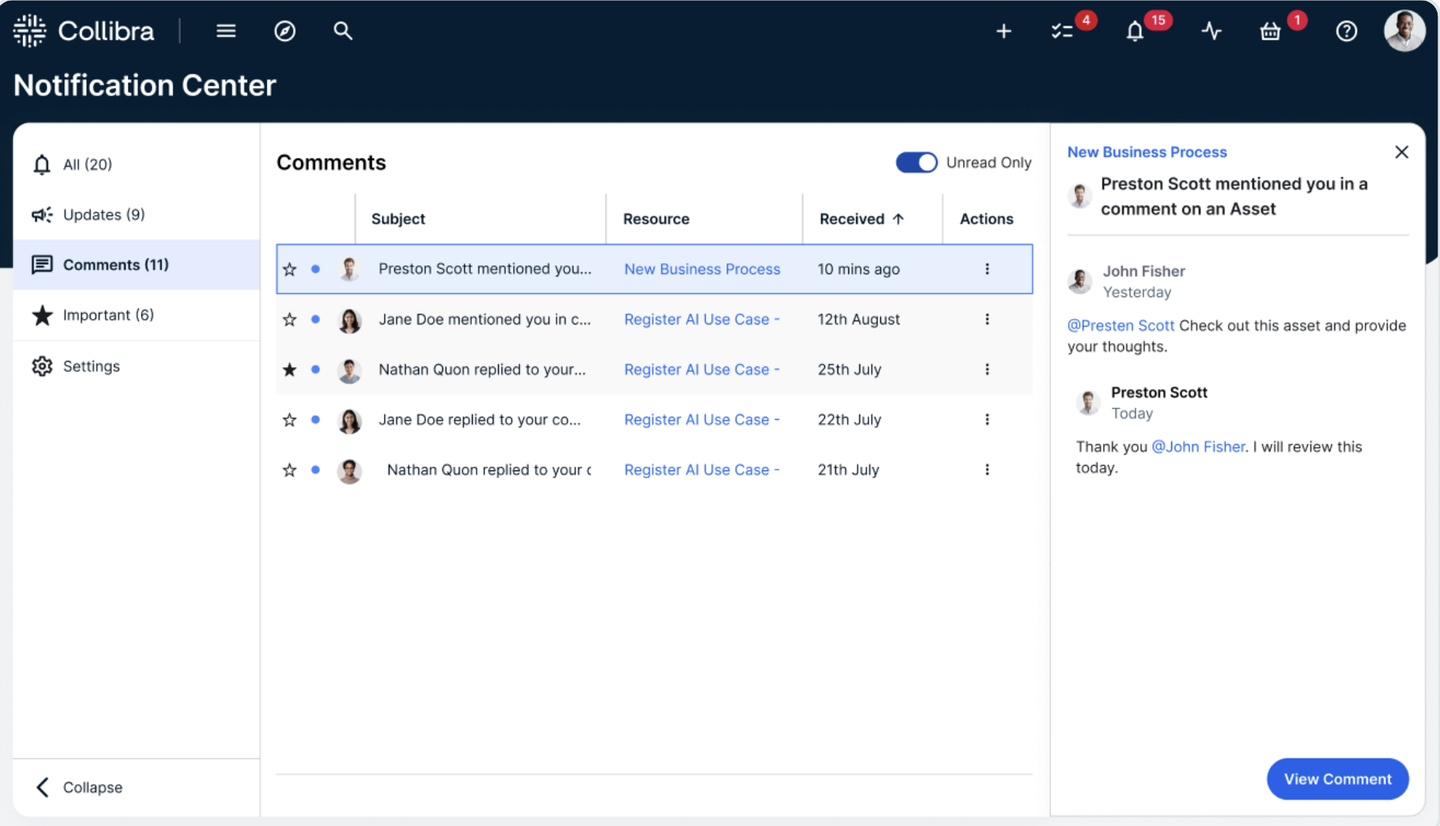Open the tasks checklist icon
This screenshot has height=826, width=1440.
point(1062,32)
